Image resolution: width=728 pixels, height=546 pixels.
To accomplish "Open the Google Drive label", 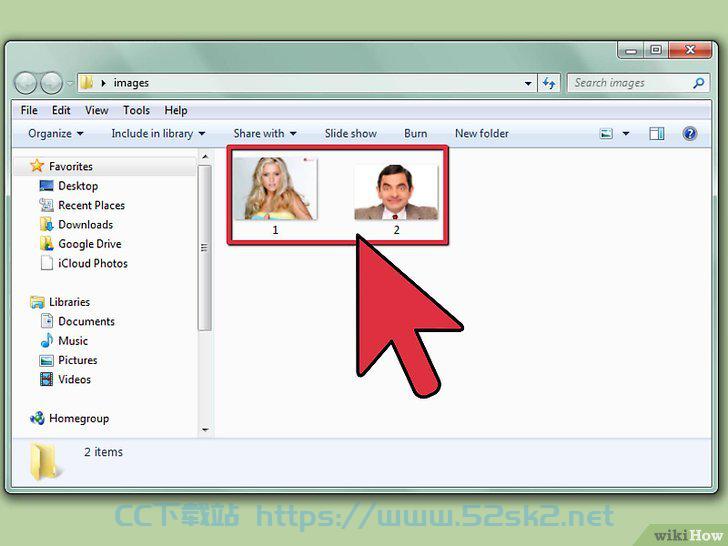I will 90,244.
